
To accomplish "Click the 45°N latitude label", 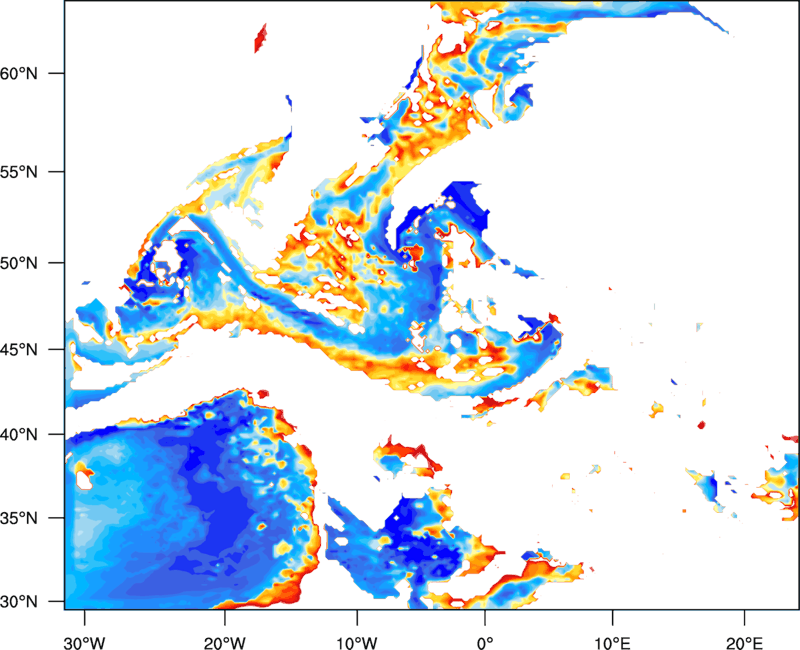I will click(x=19, y=350).
